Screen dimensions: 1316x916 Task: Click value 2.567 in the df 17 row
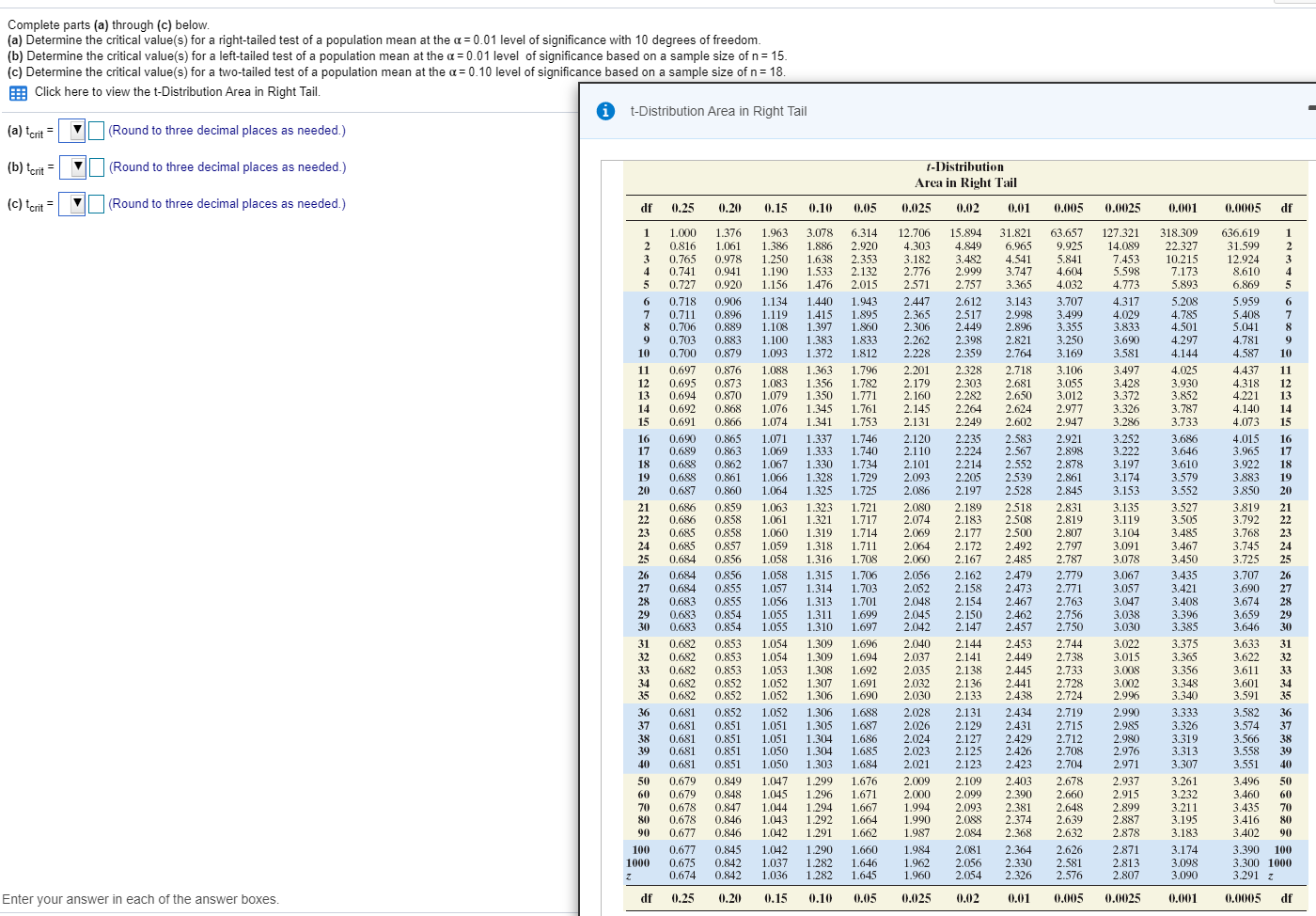coord(1018,451)
